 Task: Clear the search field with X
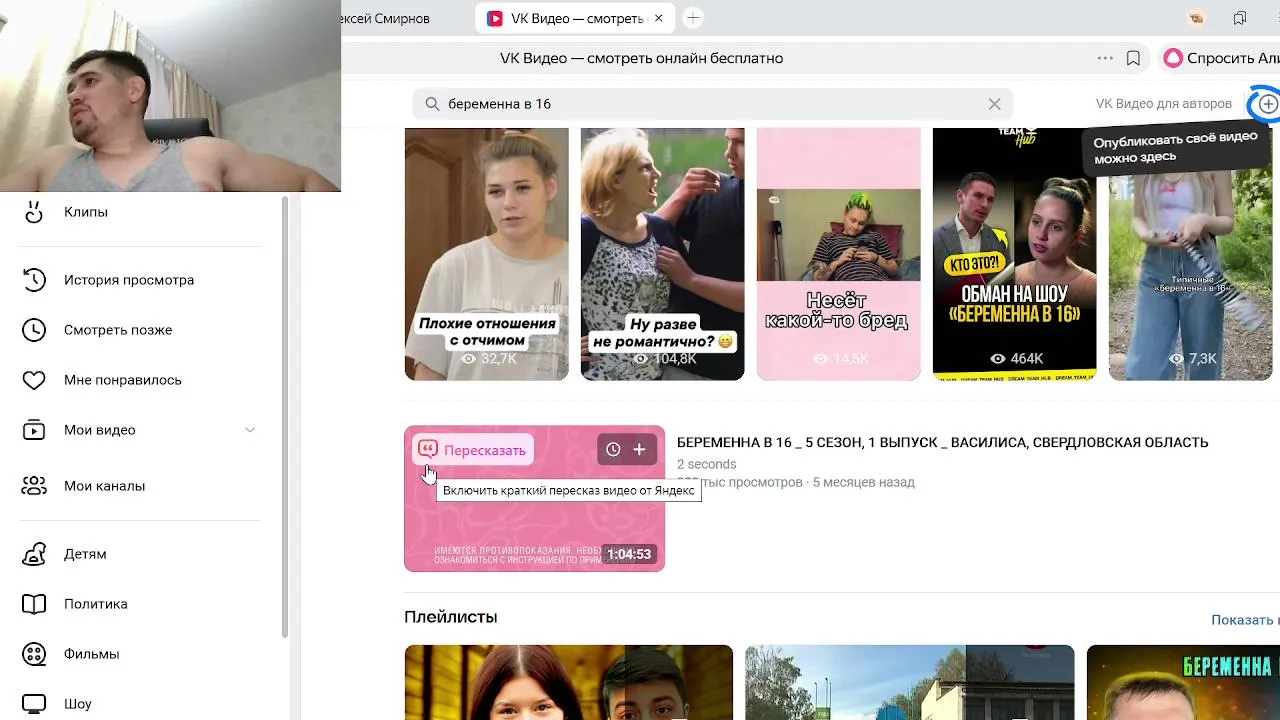994,104
